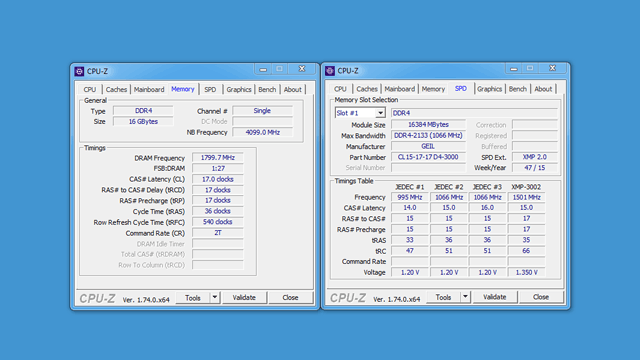The width and height of the screenshot is (640, 360).
Task: Click the FSB:DRAM 1:27 value
Action: click(x=218, y=169)
